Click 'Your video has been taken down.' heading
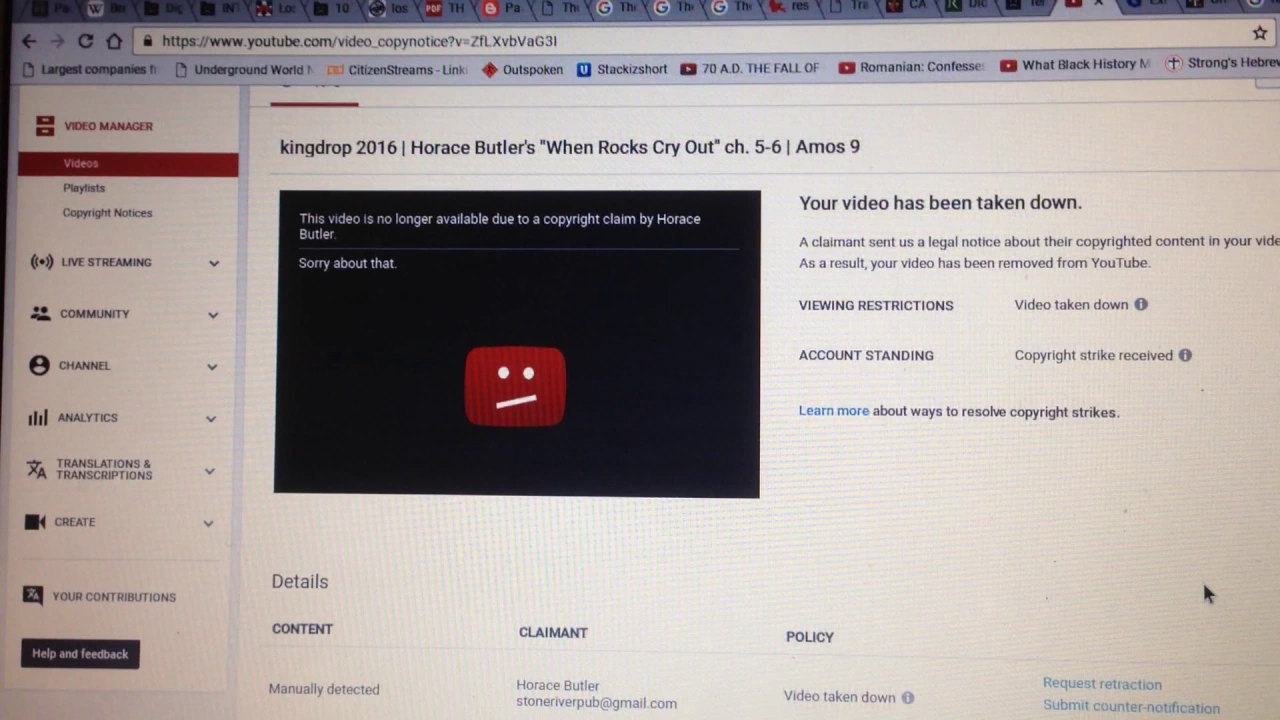This screenshot has width=1280, height=720. pos(940,202)
